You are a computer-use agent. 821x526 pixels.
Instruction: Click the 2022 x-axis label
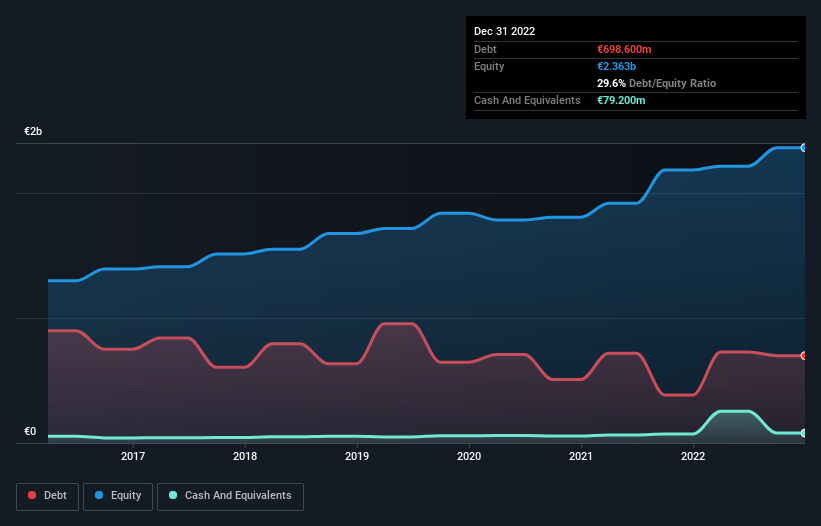[693, 456]
